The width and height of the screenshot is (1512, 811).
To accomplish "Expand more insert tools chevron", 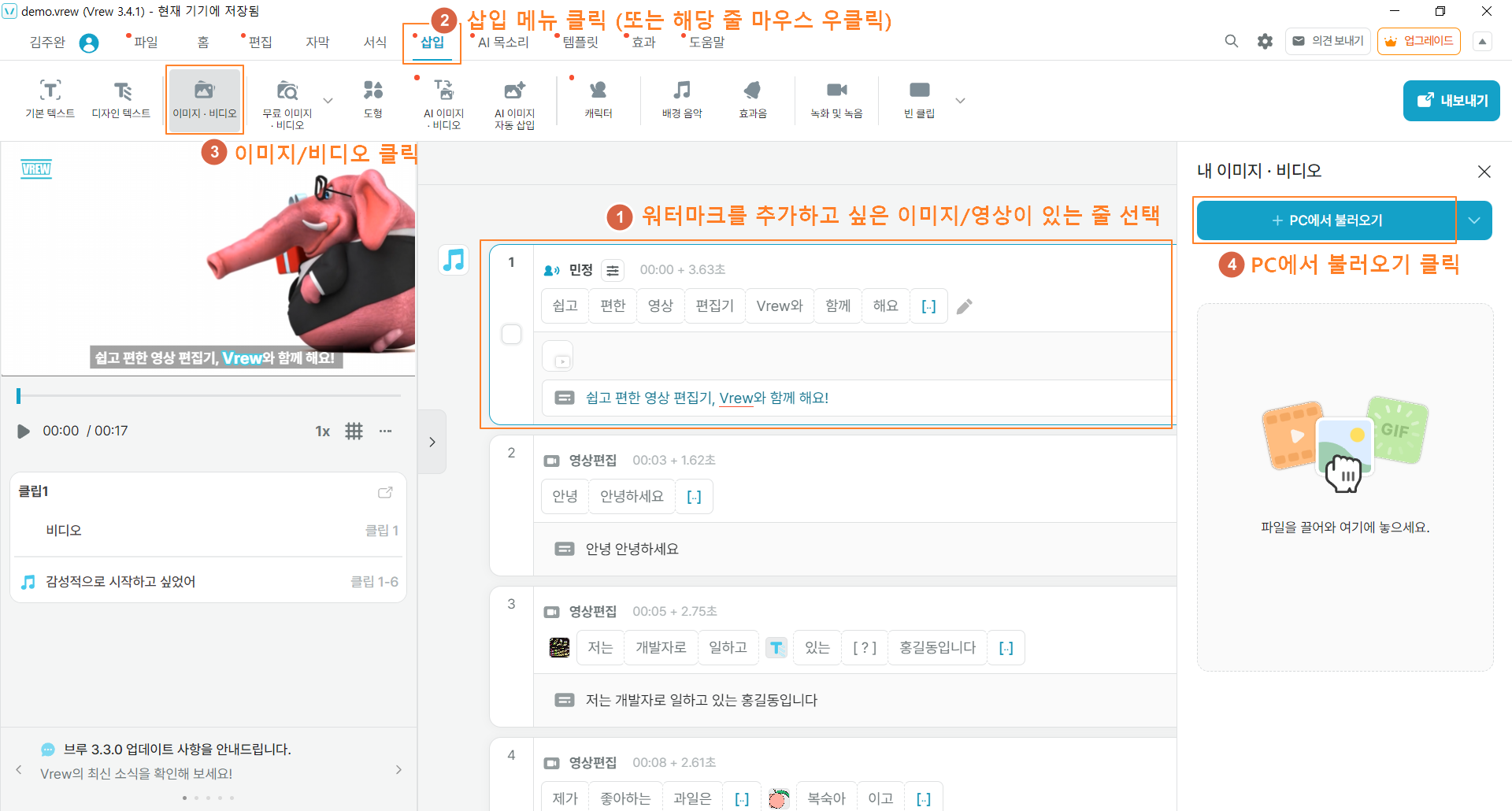I will click(x=960, y=101).
